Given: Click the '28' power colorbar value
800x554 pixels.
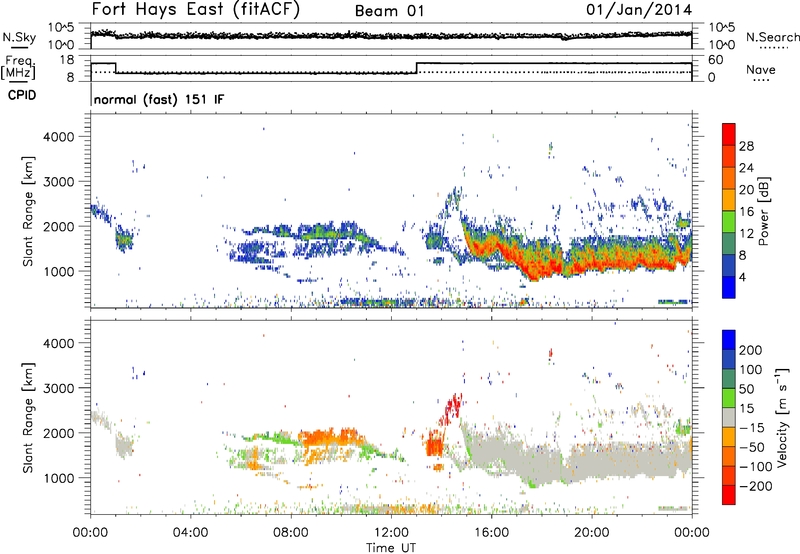Looking at the screenshot, I should point(746,146).
